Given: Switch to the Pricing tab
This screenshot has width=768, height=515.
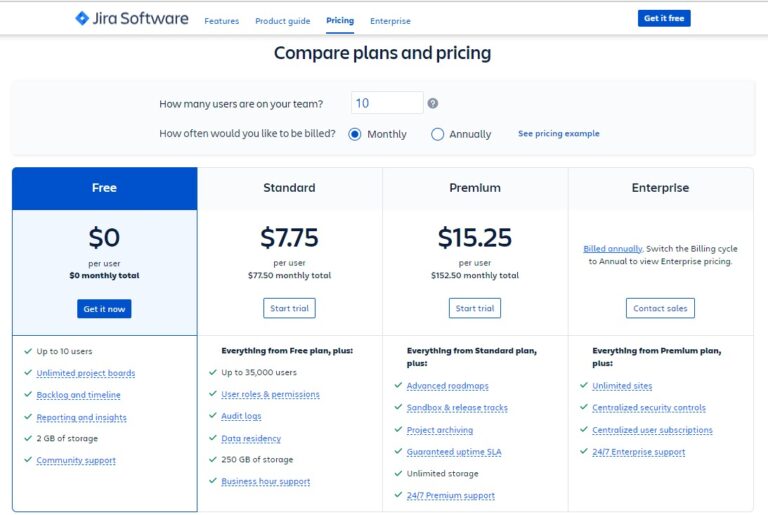Looking at the screenshot, I should (x=340, y=21).
